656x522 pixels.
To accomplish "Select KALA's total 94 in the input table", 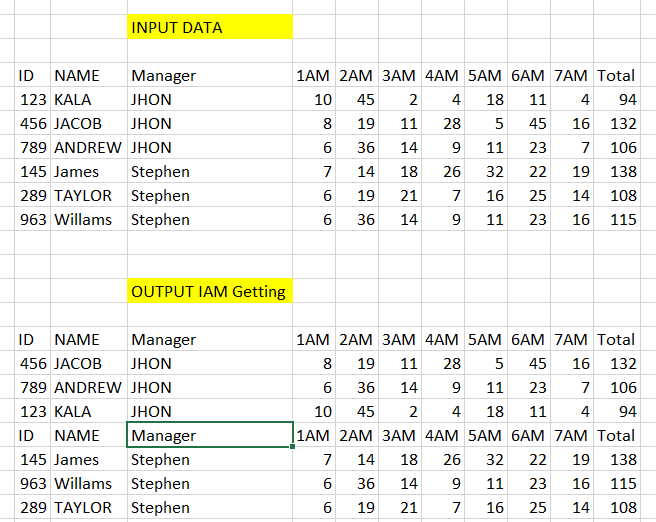I will 617,99.
